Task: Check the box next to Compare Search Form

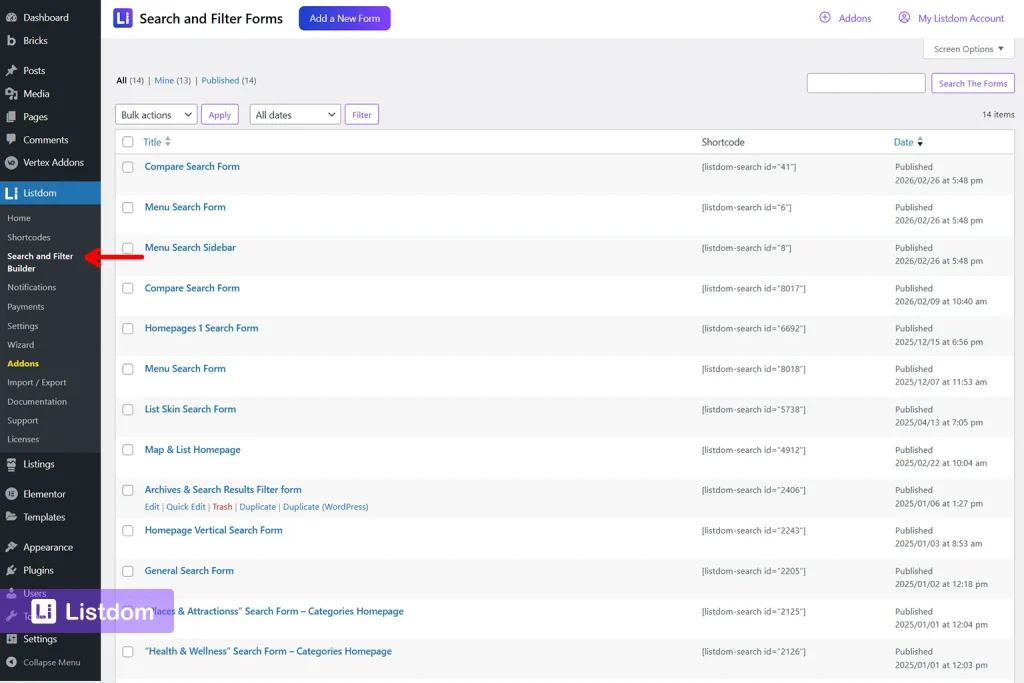Action: point(128,167)
